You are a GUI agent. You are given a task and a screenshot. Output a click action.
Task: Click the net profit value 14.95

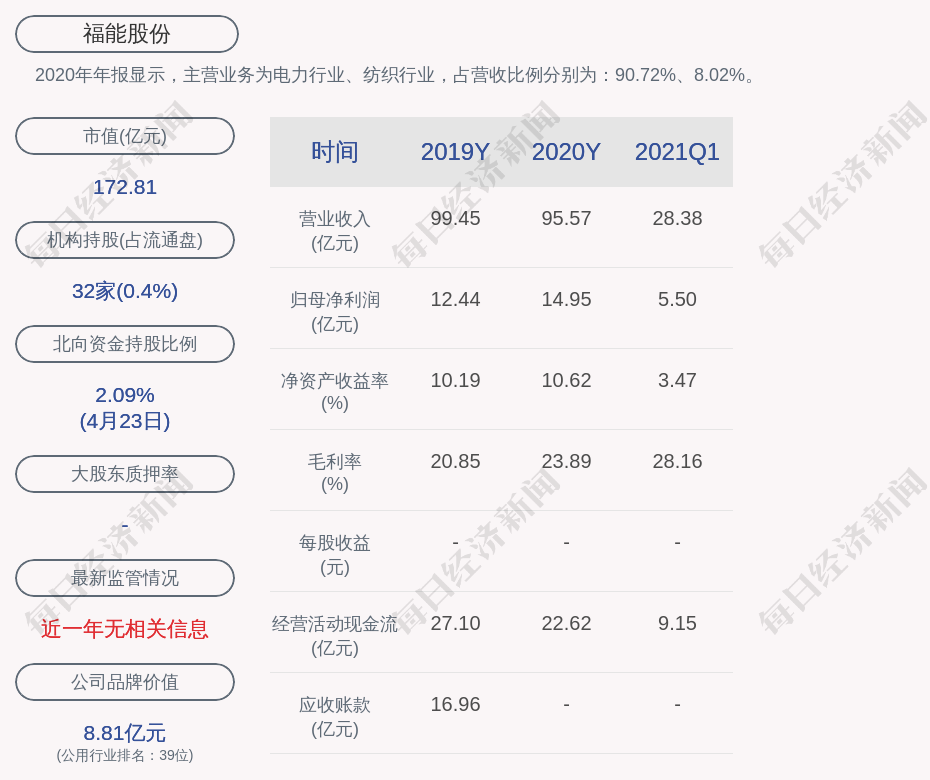[x=566, y=299]
